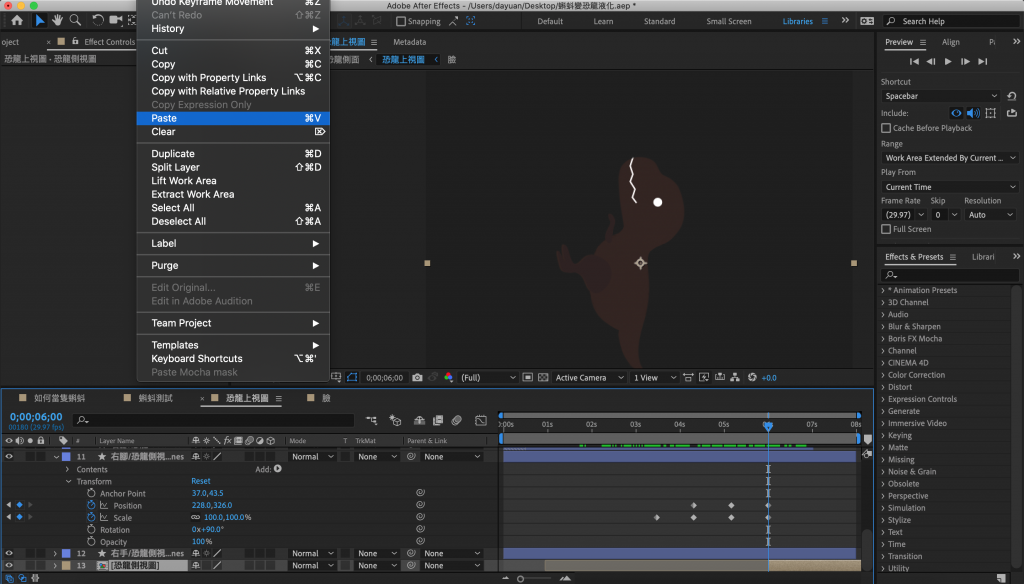Toggle include video eye in Preview panel

[956, 113]
